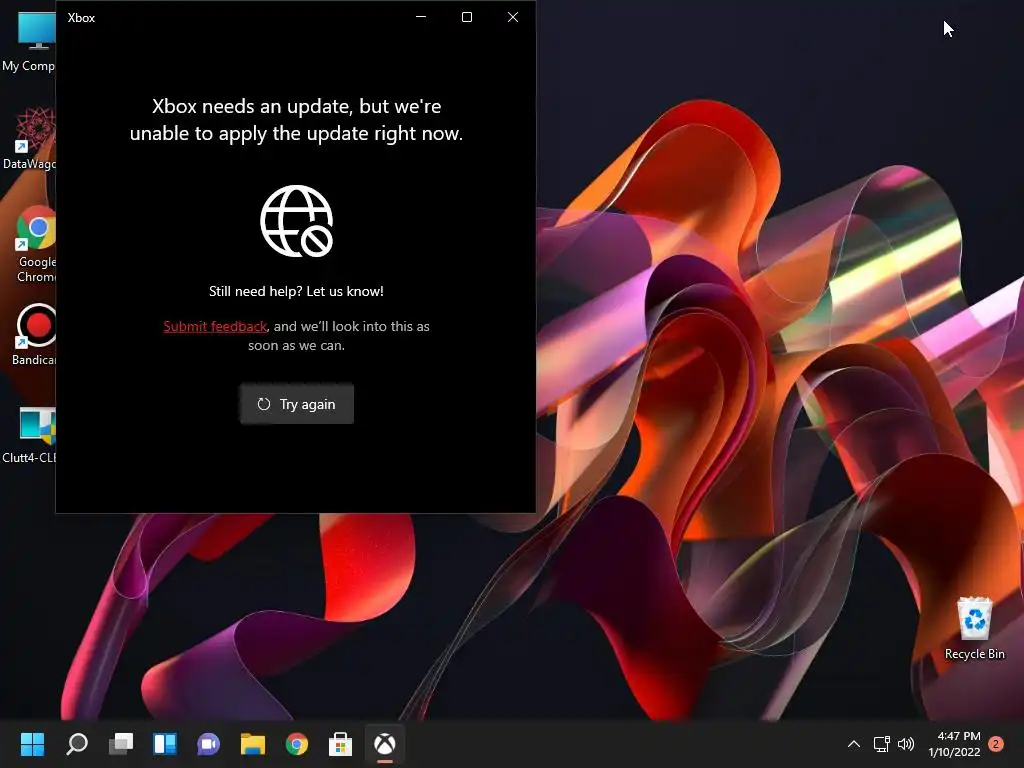Maximize the Xbox window
The image size is (1024, 768).
467,18
